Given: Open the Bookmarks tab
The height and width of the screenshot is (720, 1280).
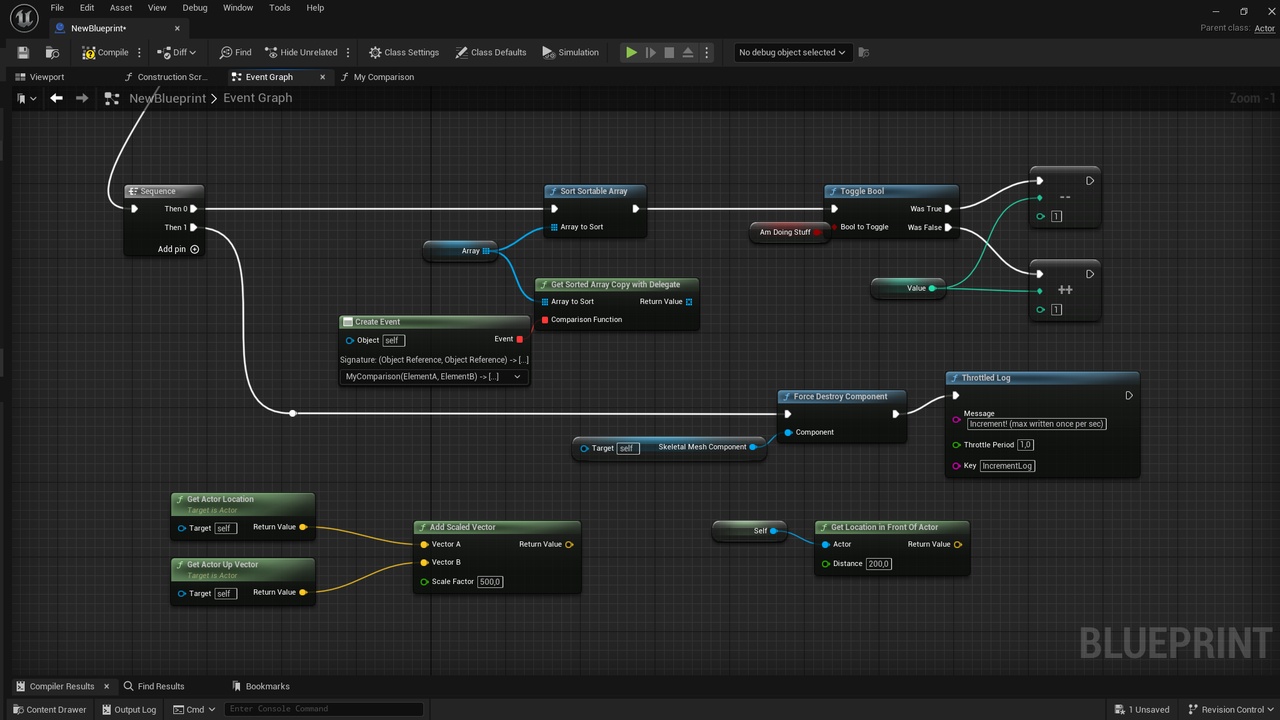Looking at the screenshot, I should [x=261, y=686].
